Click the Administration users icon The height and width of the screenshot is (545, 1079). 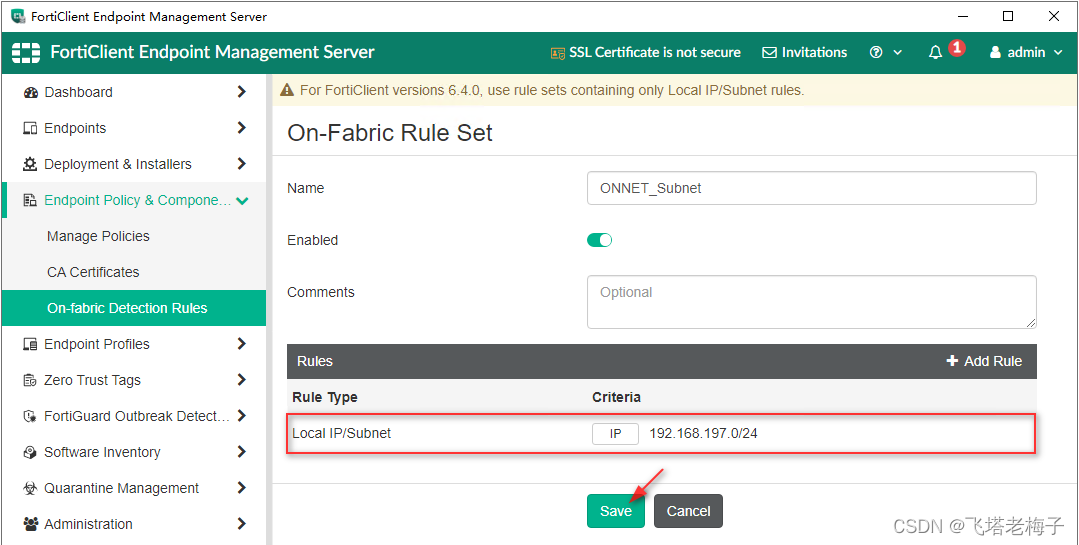pyautogui.click(x=30, y=524)
